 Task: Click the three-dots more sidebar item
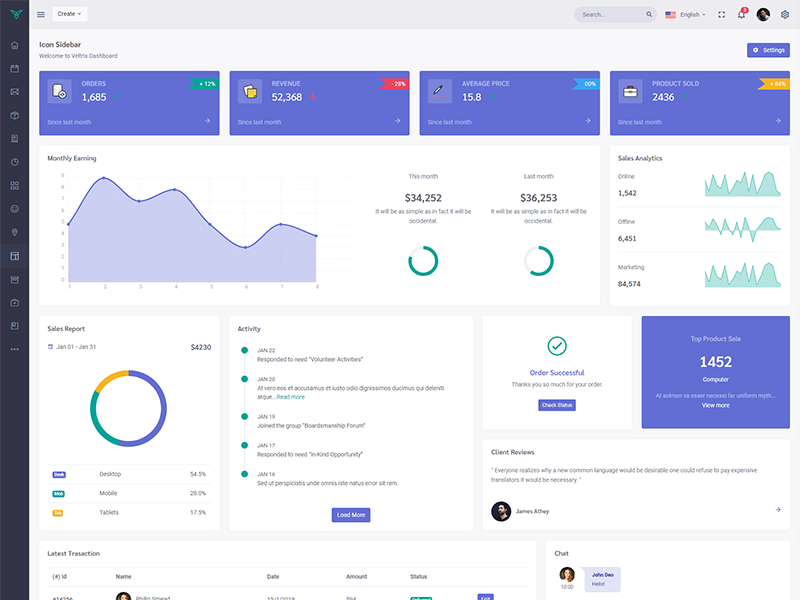14,349
